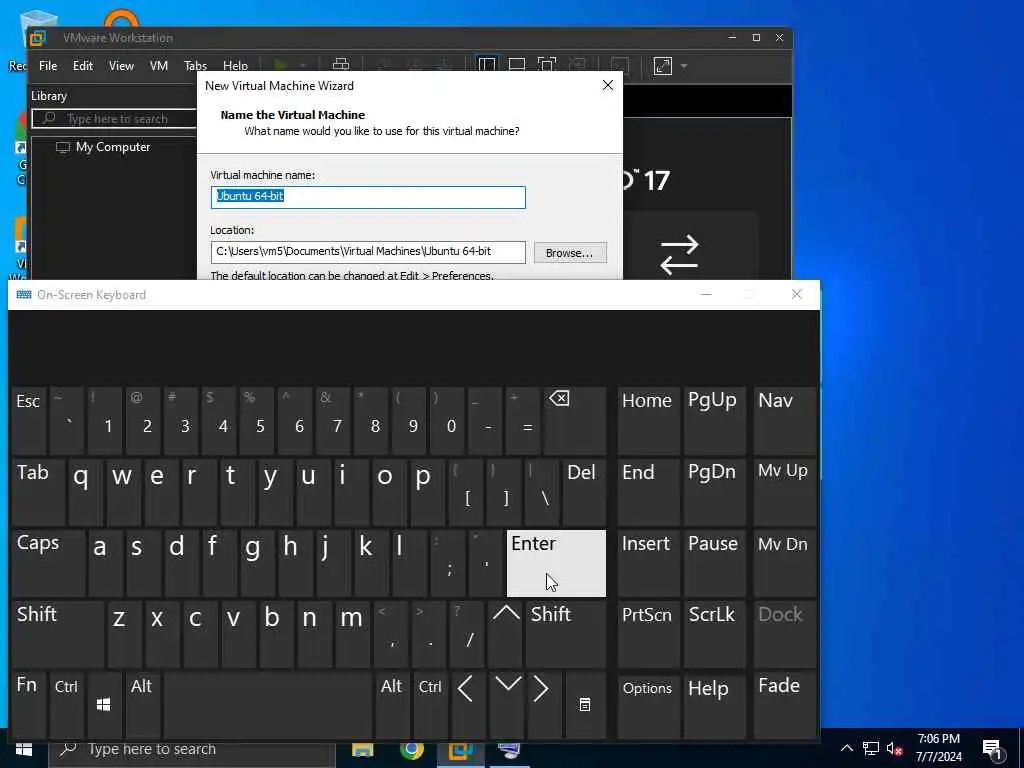Show hidden tray icons chevron
The width and height of the screenshot is (1024, 768).
[x=846, y=748]
